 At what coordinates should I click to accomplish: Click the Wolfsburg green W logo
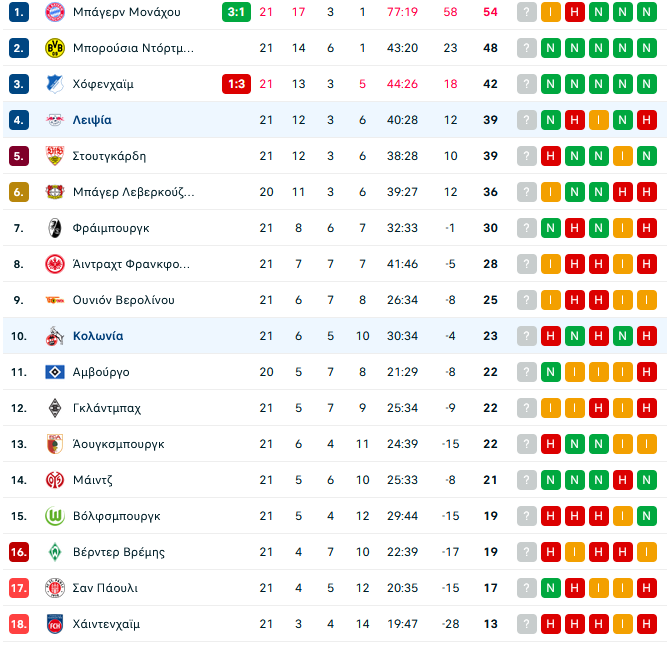pos(54,516)
